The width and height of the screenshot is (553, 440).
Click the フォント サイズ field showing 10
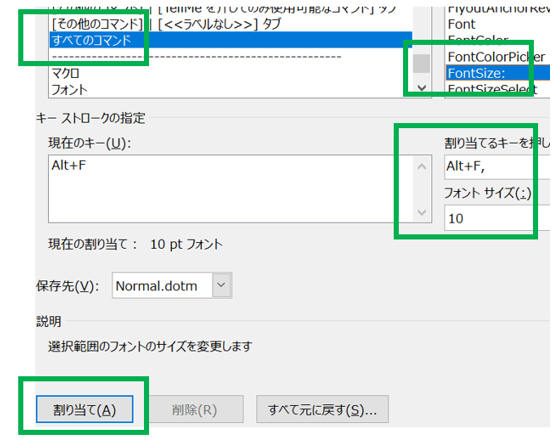click(497, 218)
